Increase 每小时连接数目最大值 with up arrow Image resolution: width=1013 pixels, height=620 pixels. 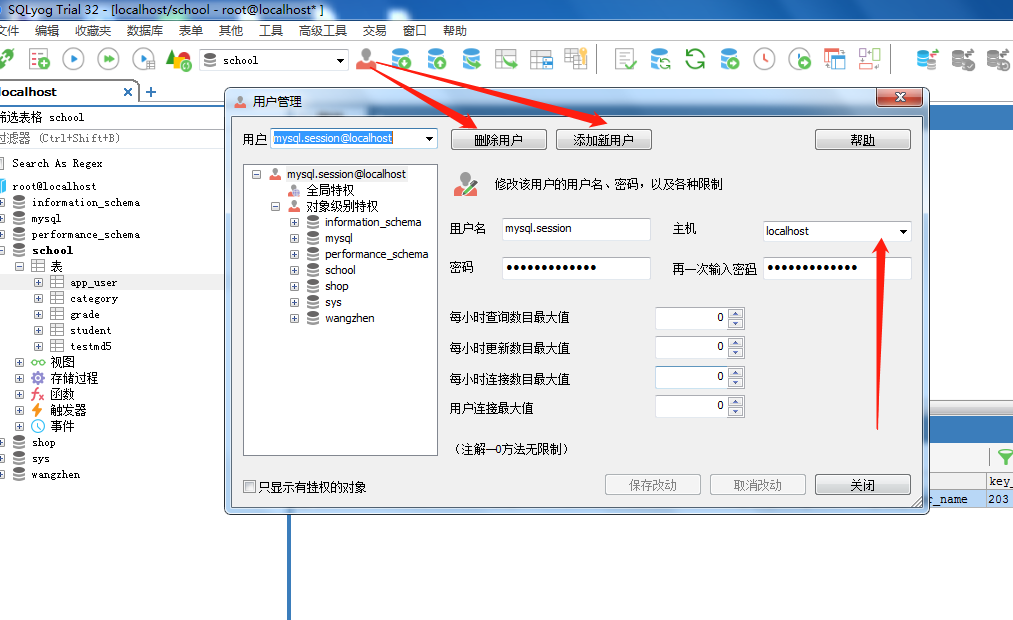[735, 372]
